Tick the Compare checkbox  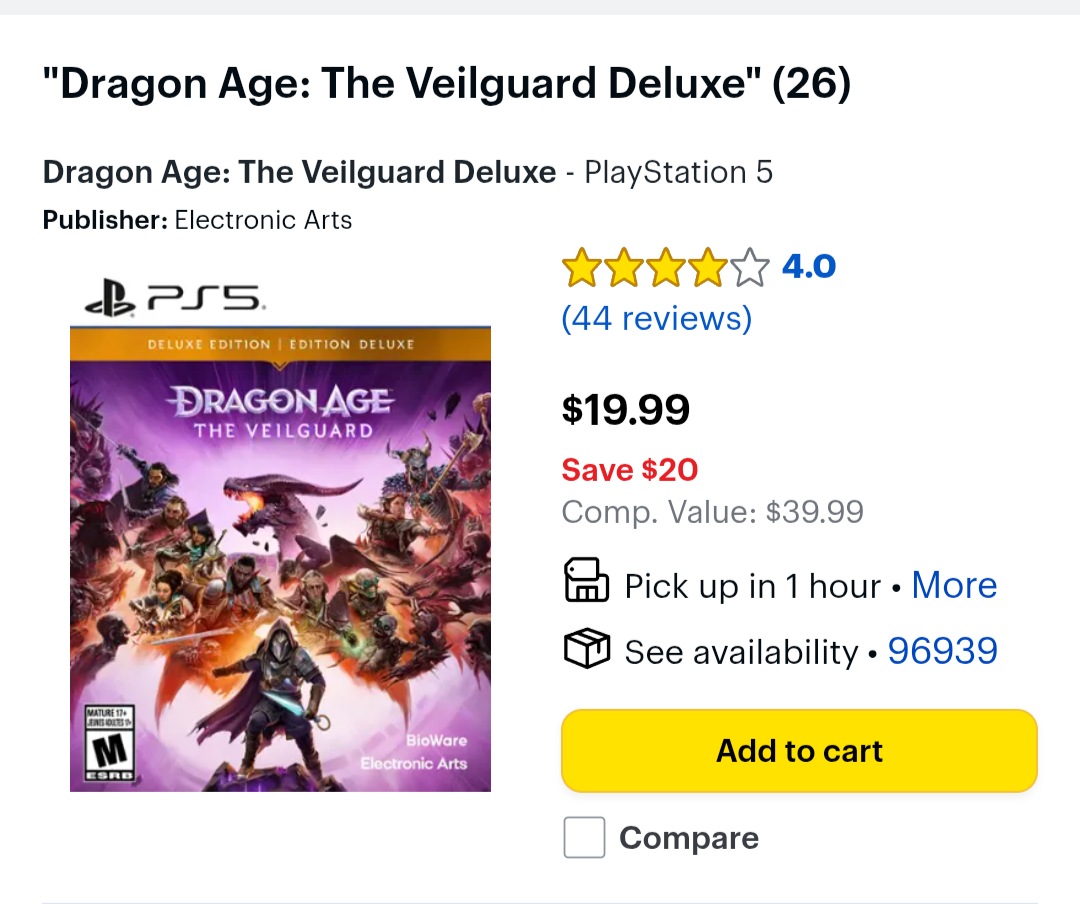pos(584,837)
